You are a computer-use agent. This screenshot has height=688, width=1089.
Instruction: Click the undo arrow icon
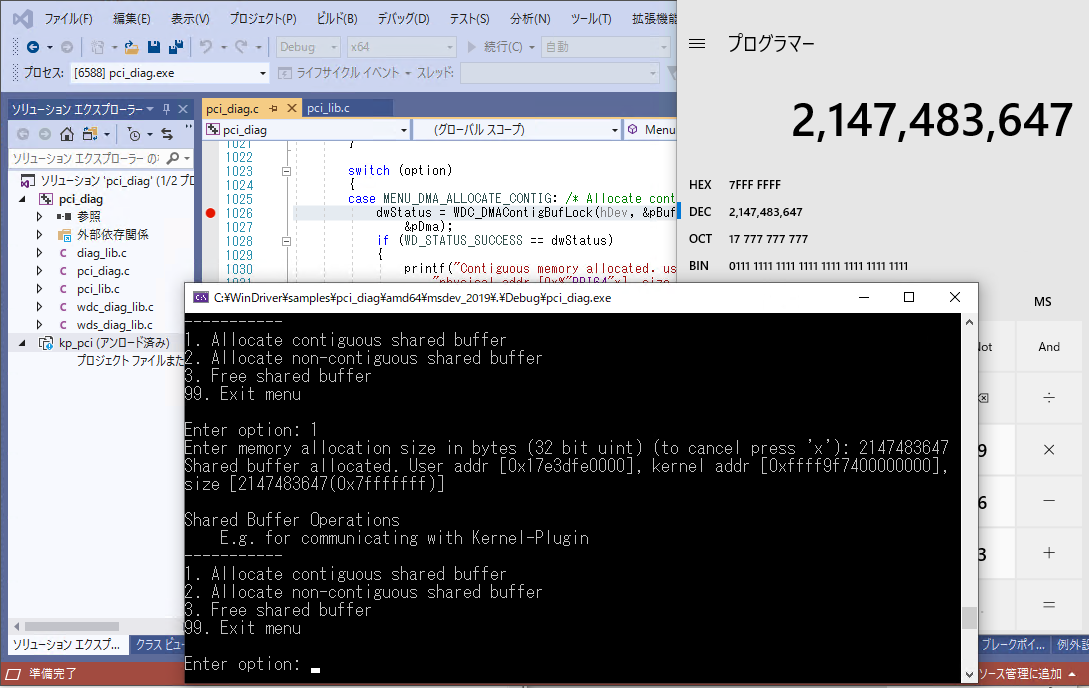206,47
